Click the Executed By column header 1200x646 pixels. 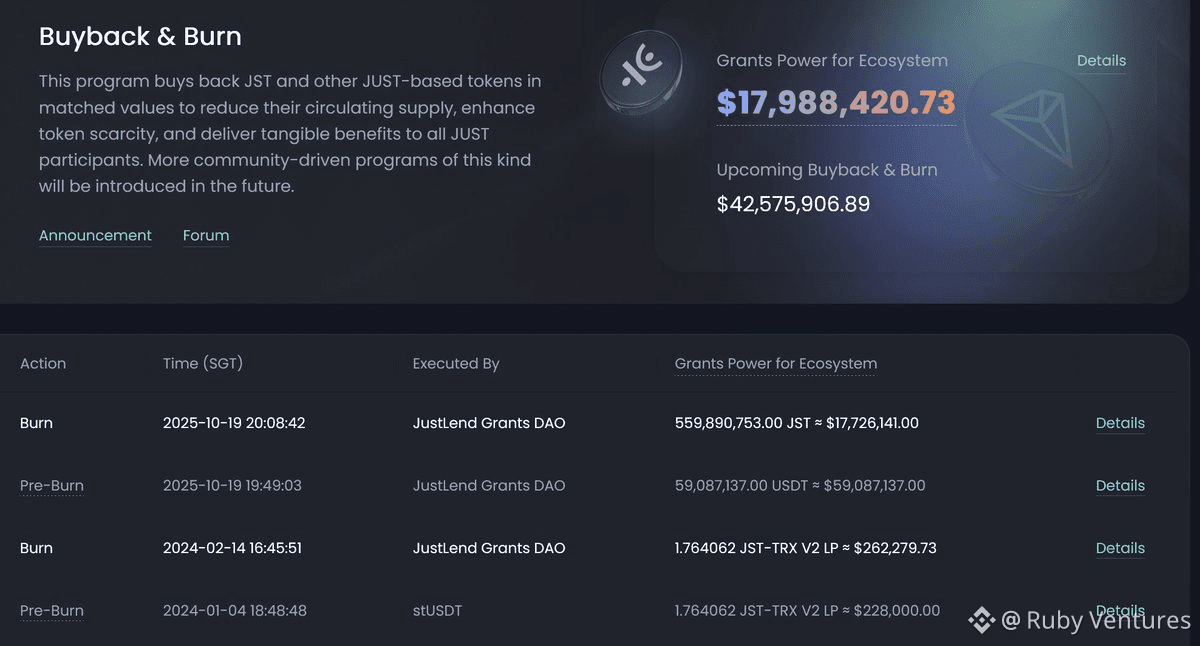[x=456, y=364]
